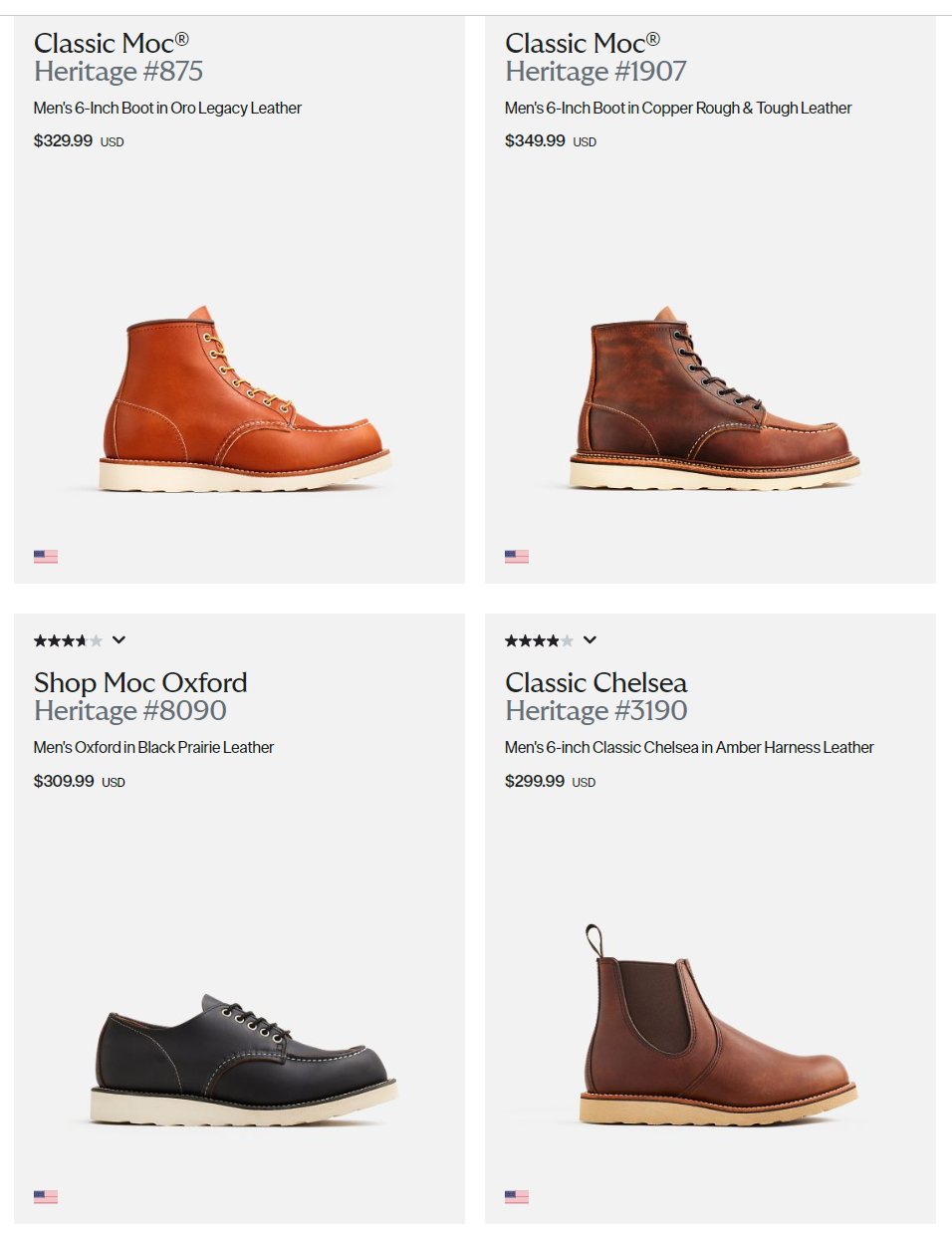Viewport: 952px width, 1235px height.
Task: Click star rating on Shop Moc Oxford
Action: coord(68,640)
